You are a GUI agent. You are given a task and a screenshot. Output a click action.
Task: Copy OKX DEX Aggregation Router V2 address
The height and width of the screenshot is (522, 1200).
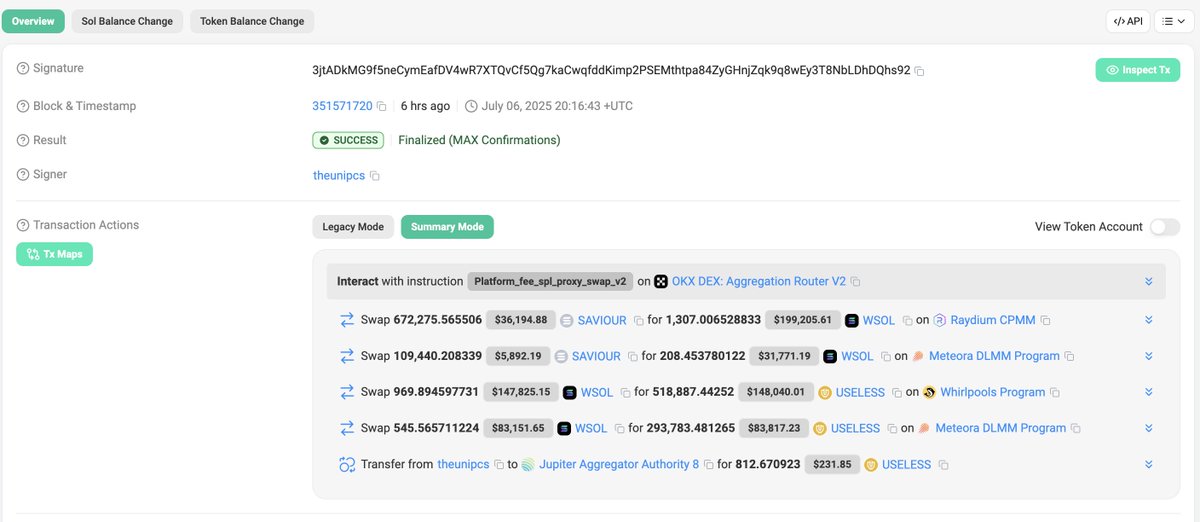click(855, 282)
